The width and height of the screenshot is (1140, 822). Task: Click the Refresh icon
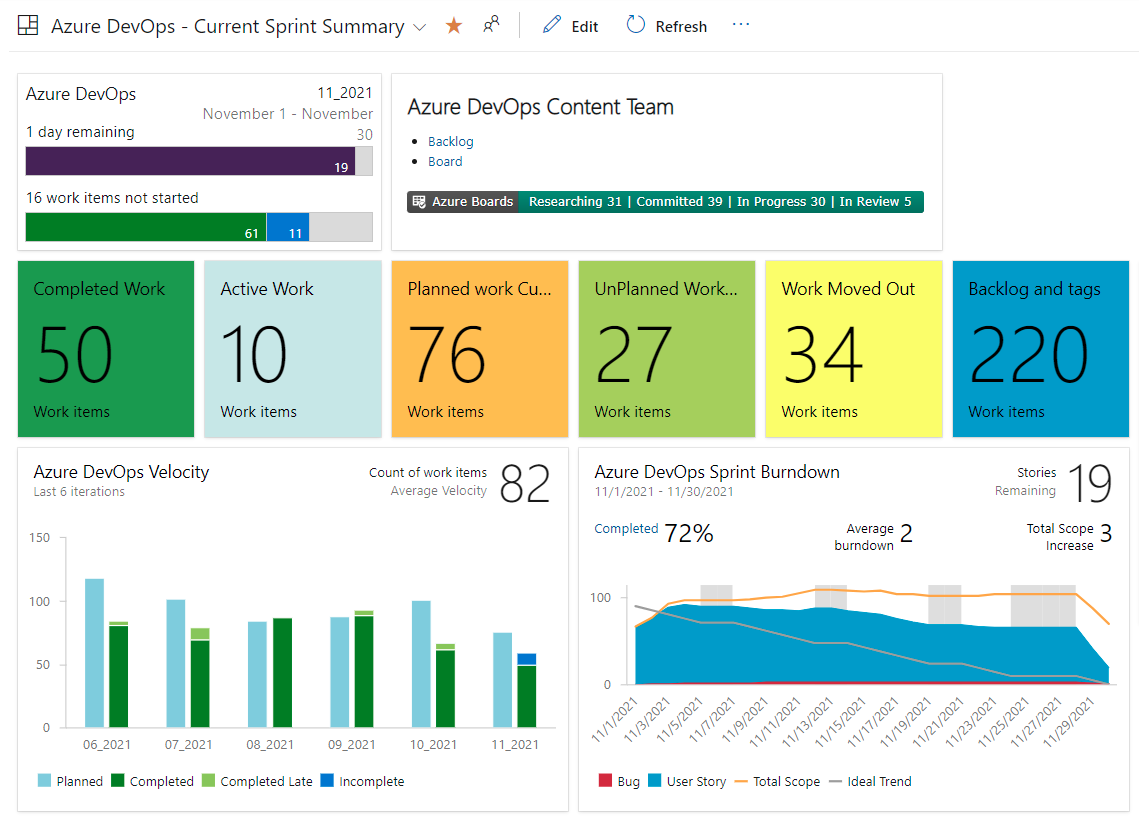pos(638,25)
